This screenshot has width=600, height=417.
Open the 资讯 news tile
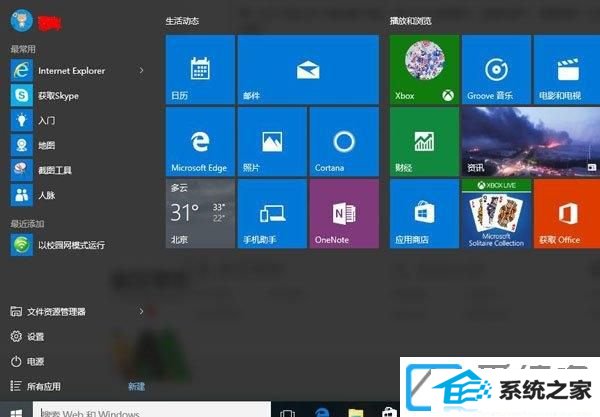(531, 142)
